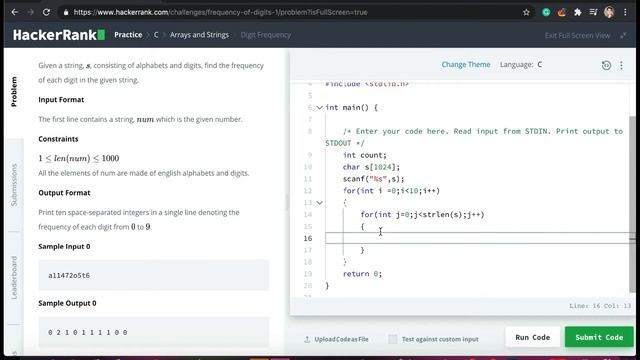
Task: Open Chrome's three-dot menu
Action: tap(625, 12)
